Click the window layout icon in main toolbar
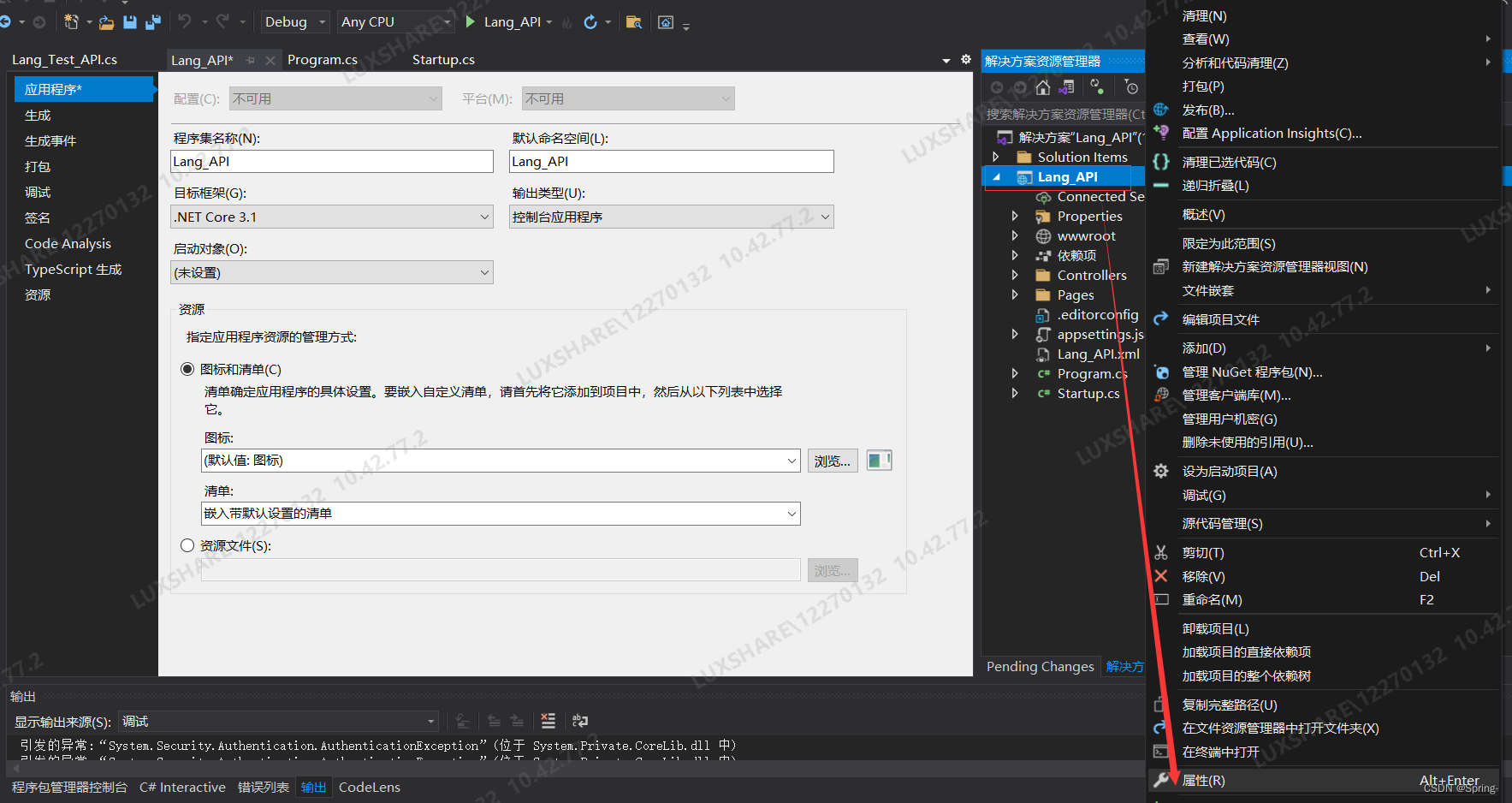This screenshot has height=803, width=1512. [x=666, y=22]
